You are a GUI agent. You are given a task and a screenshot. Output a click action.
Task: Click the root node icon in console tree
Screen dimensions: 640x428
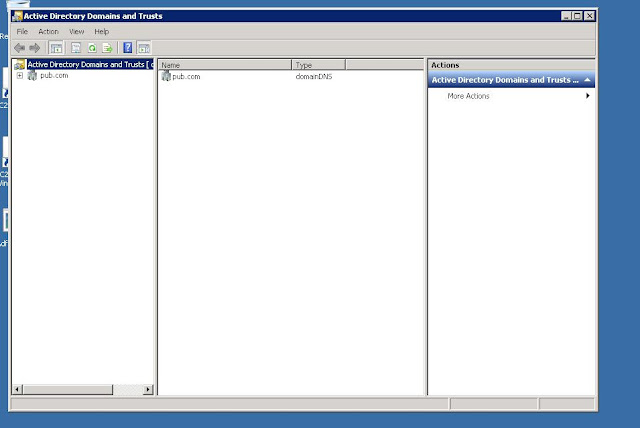coord(20,64)
